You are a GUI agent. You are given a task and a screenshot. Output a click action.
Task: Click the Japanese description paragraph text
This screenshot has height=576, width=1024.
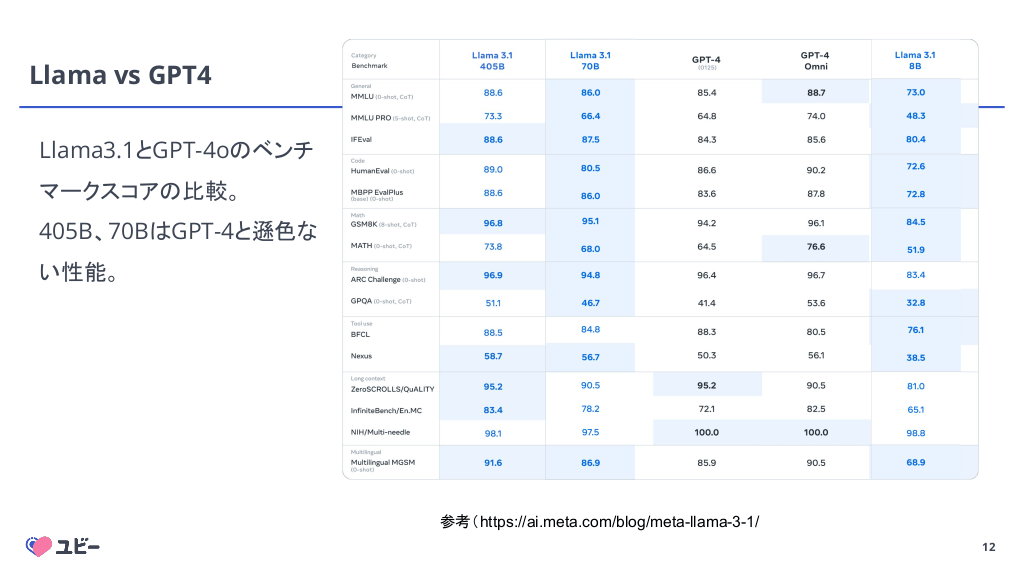(x=177, y=211)
